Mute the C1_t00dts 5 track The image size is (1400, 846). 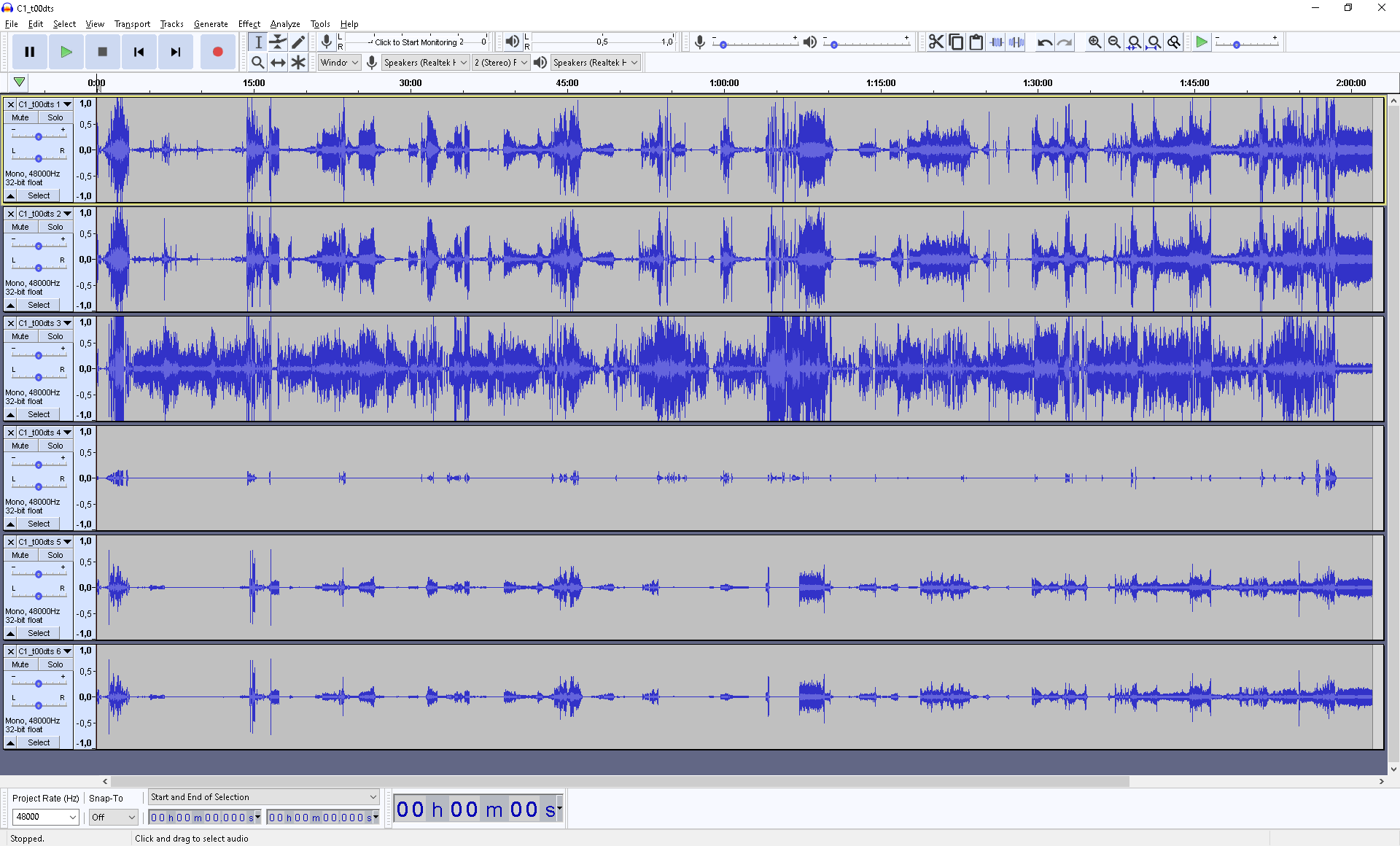coord(20,555)
